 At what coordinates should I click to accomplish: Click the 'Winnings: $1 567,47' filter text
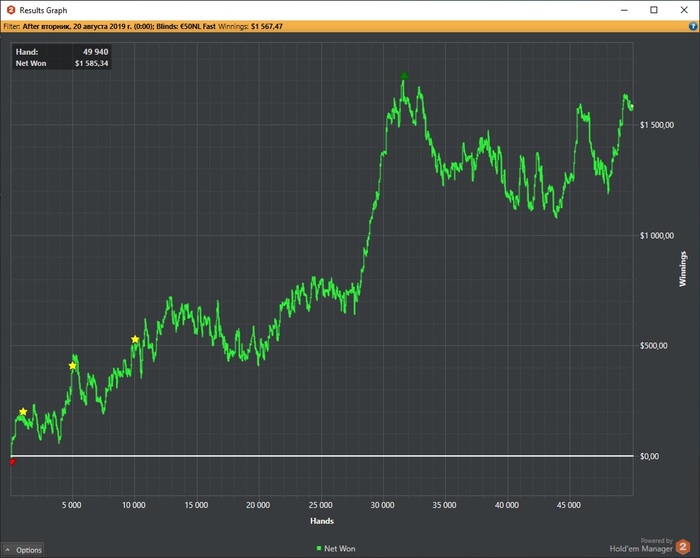[250, 26]
